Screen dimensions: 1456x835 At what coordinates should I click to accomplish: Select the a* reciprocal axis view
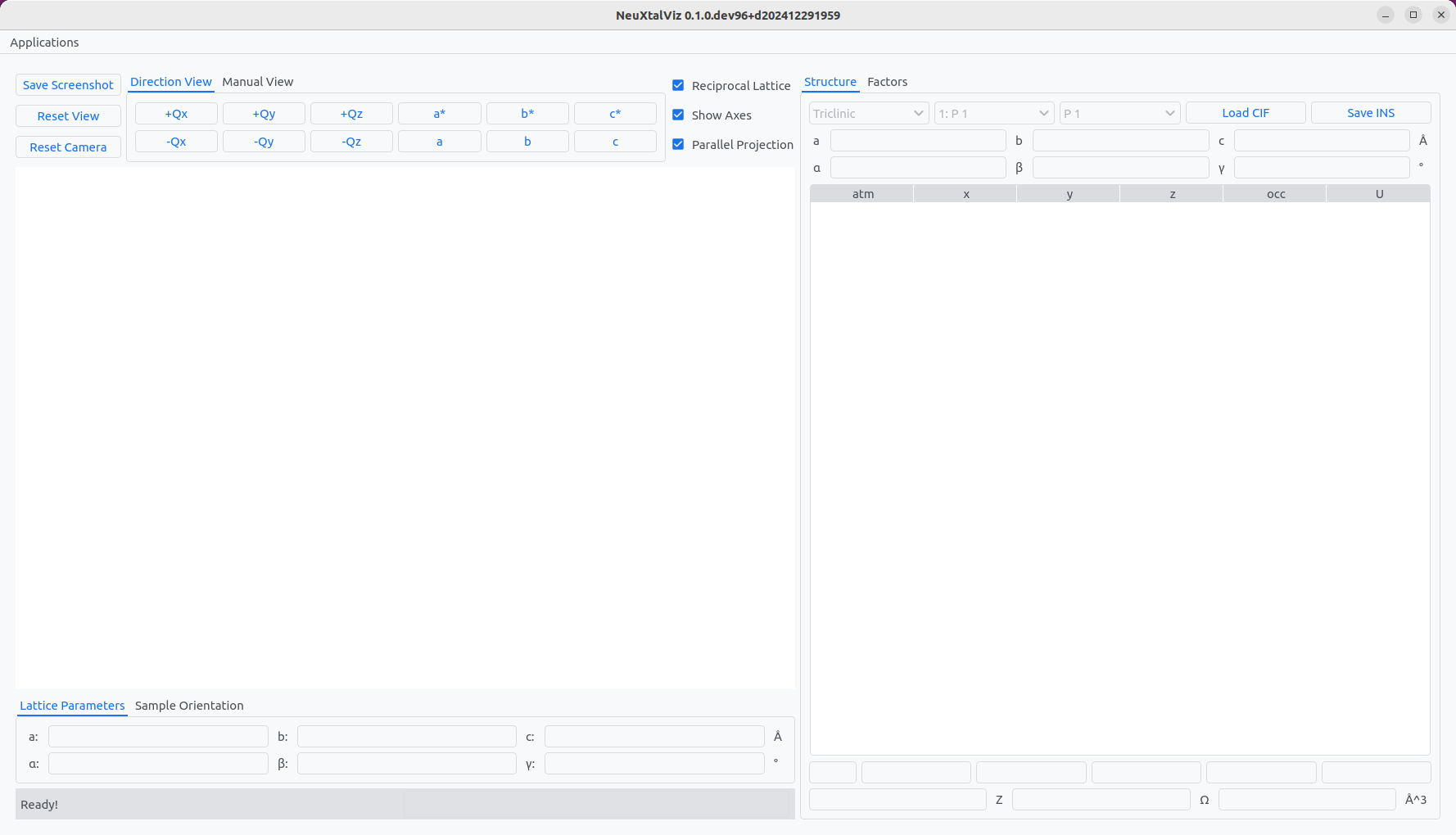pyautogui.click(x=439, y=114)
